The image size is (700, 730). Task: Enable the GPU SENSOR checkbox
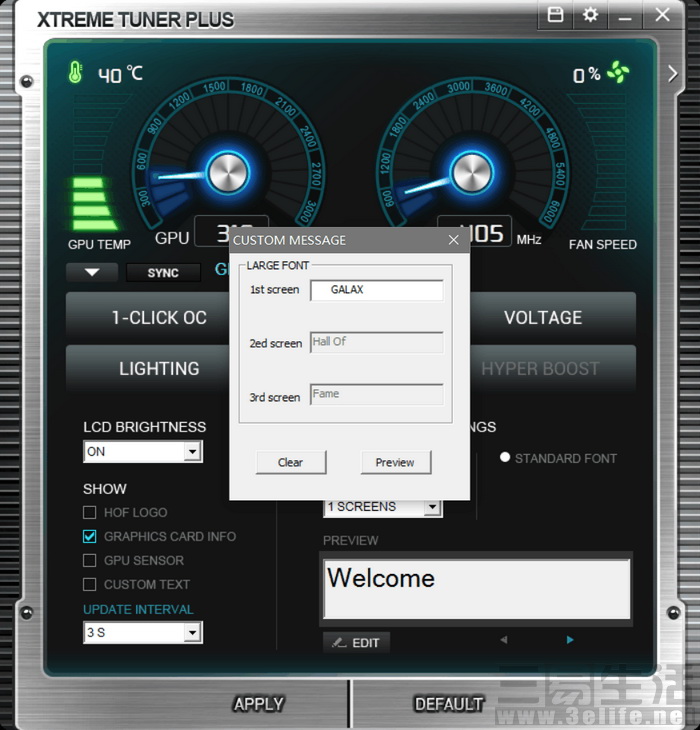point(89,560)
